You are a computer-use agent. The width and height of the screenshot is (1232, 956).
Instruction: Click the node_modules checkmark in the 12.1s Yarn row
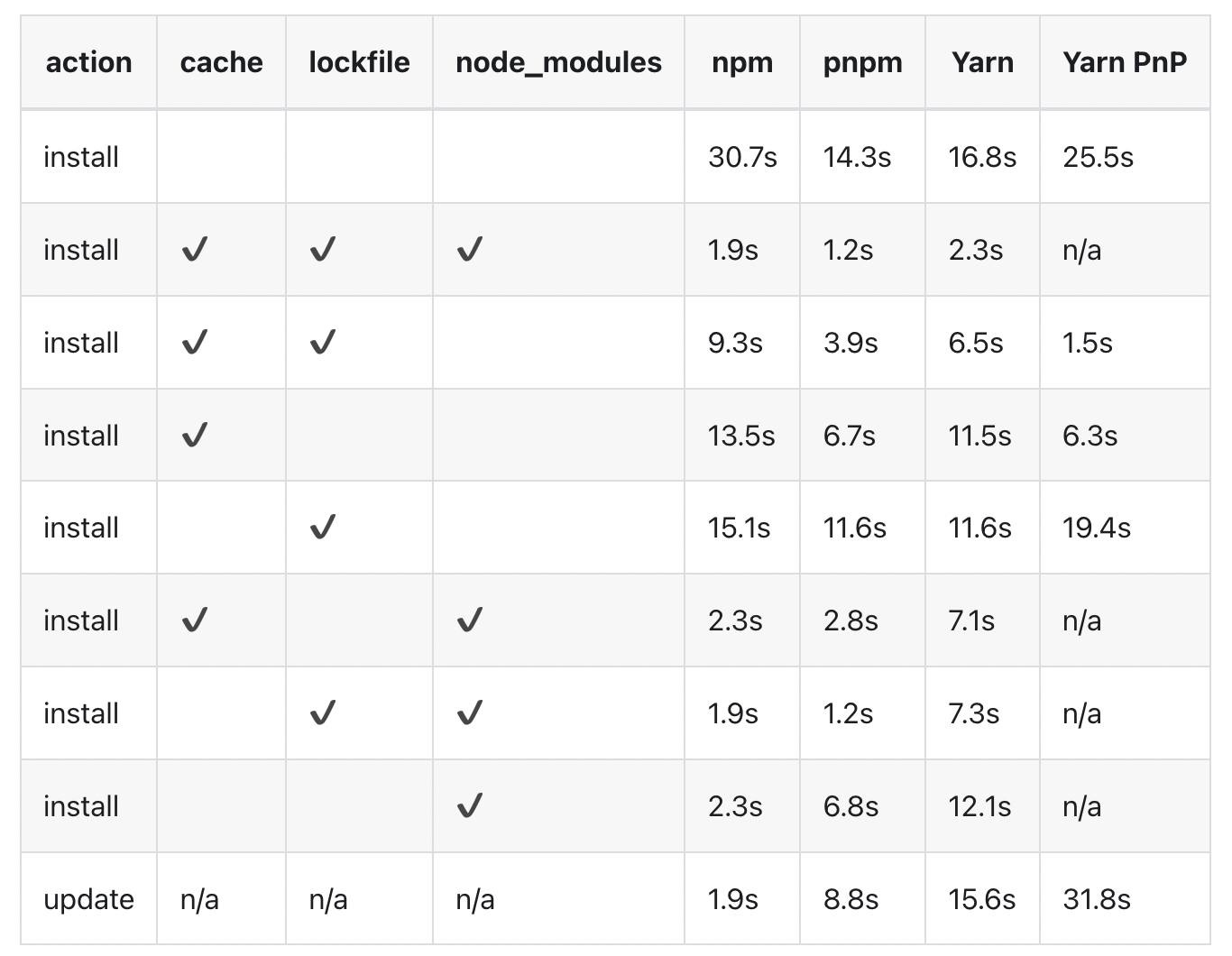coord(469,805)
